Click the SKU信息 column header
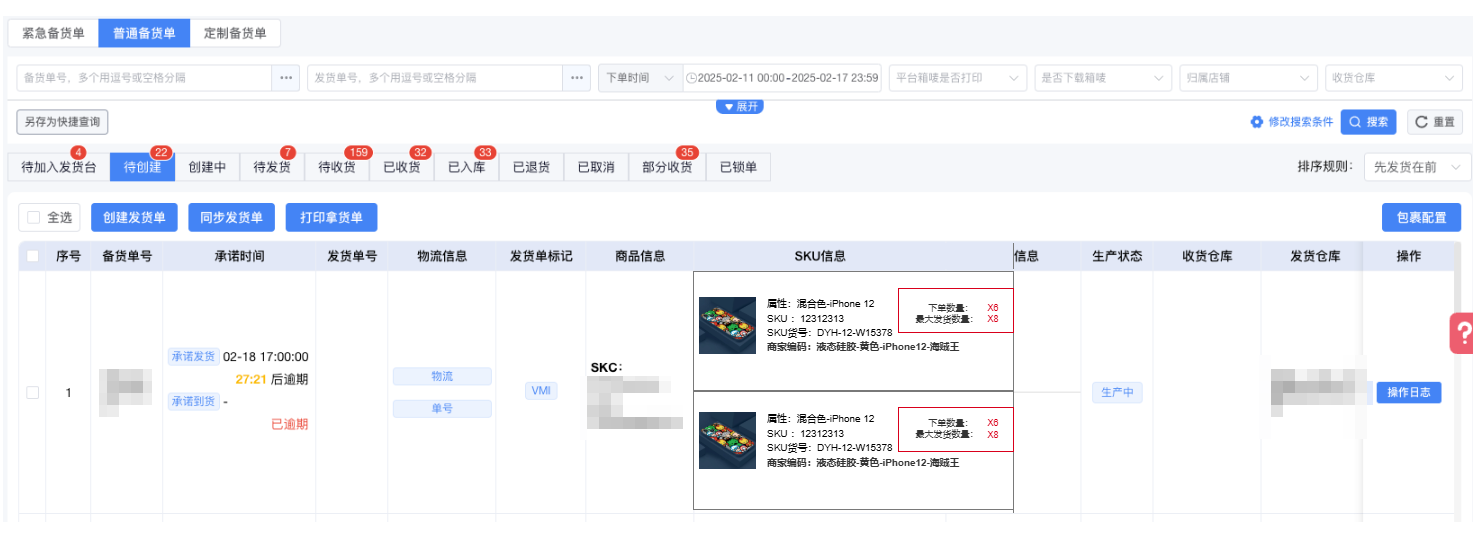1477x536 pixels. coord(820,256)
